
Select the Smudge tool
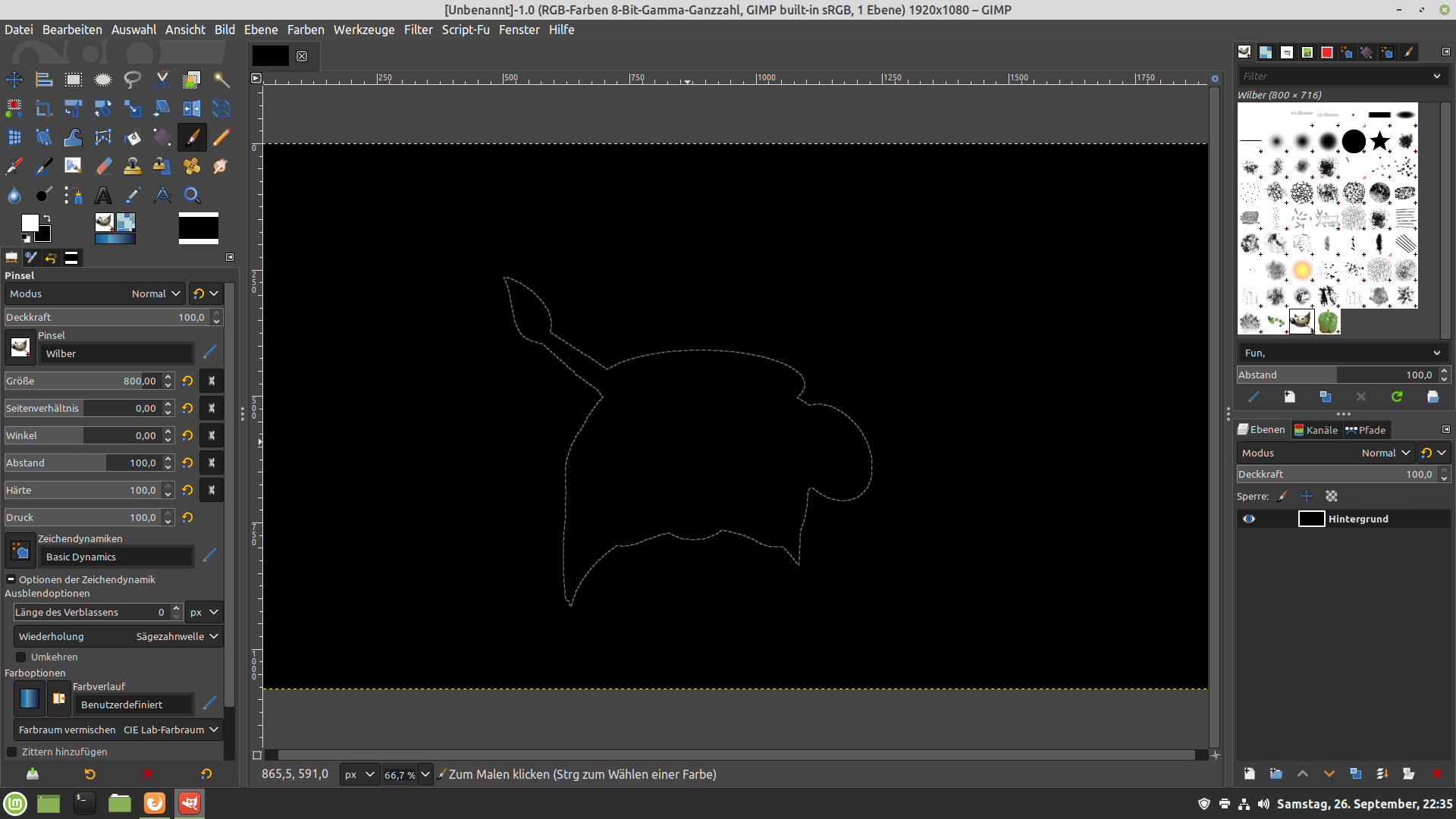point(221,166)
